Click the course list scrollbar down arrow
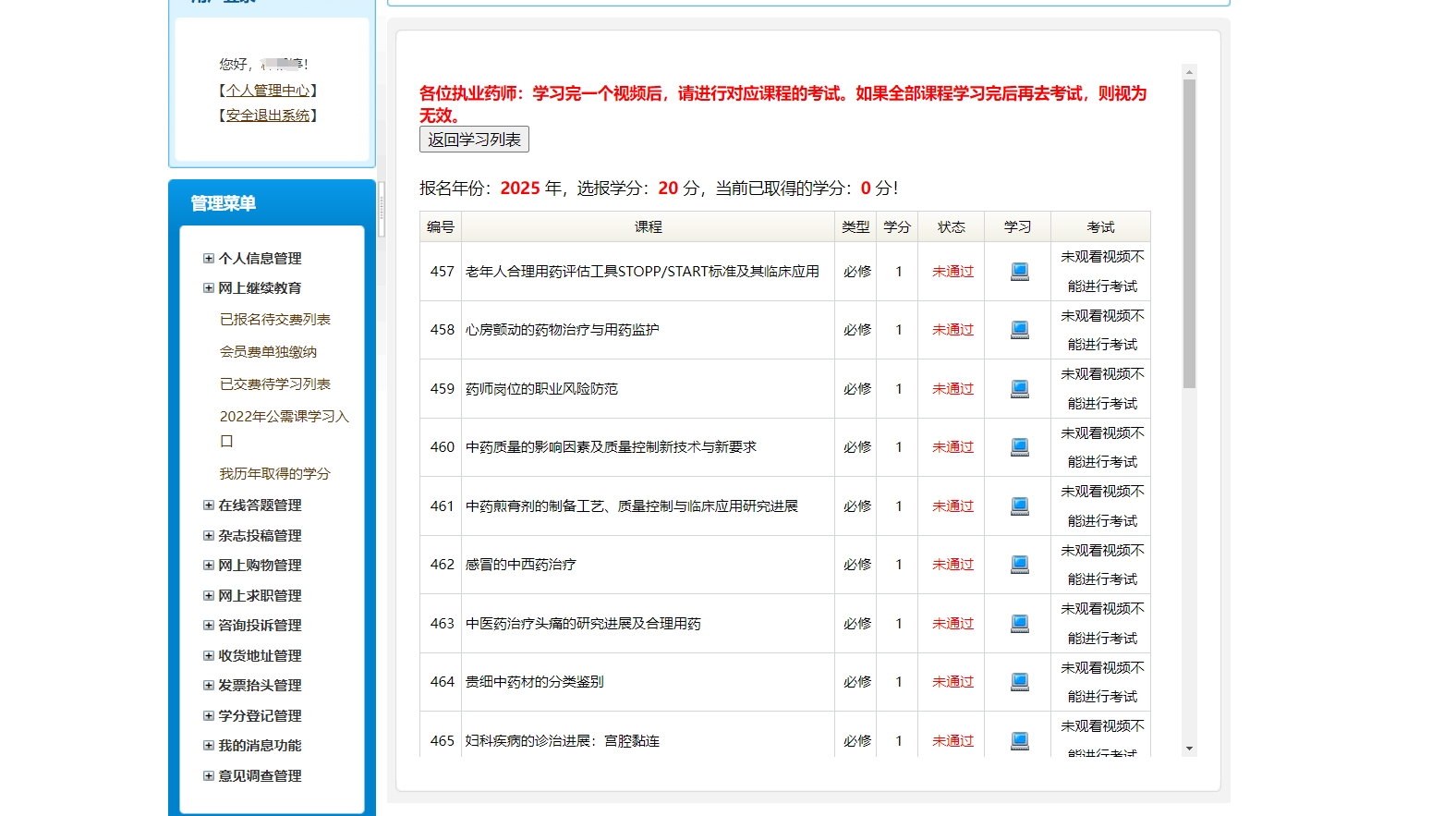This screenshot has width=1456, height=816. (x=1189, y=749)
